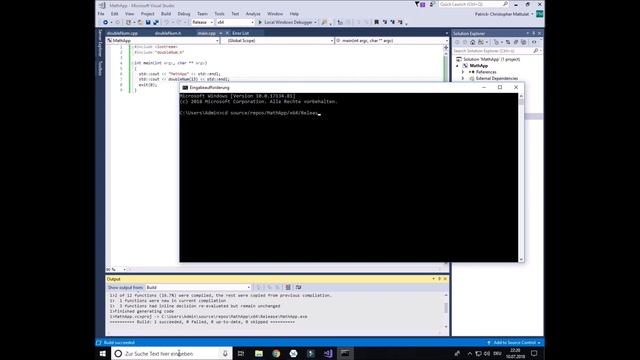Open the MathApp project scope dropdown
The image size is (640, 360).
(x=162, y=41)
